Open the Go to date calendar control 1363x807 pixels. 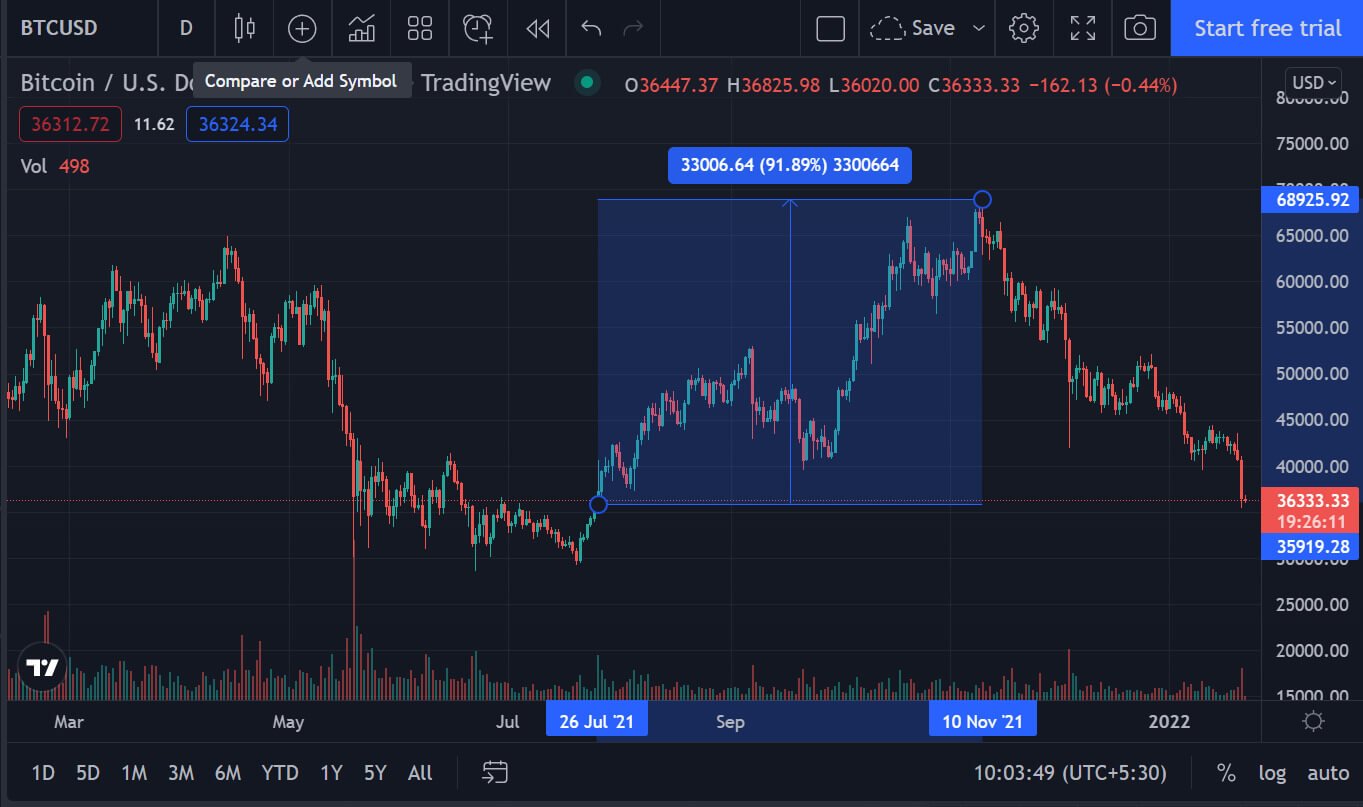[x=493, y=772]
